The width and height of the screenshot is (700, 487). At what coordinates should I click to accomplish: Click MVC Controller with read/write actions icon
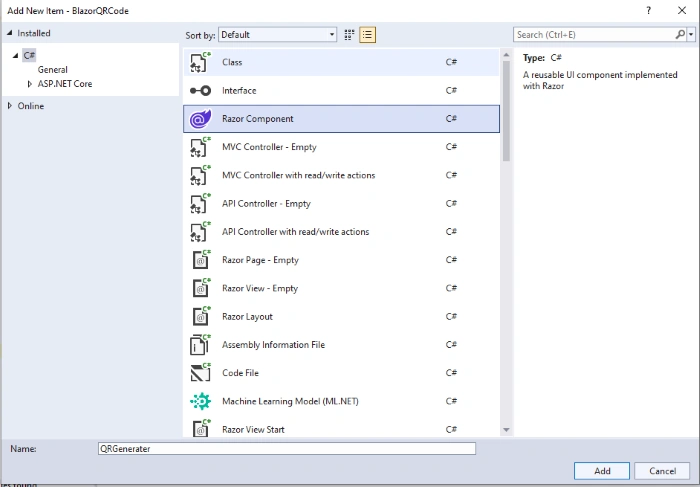coord(200,175)
